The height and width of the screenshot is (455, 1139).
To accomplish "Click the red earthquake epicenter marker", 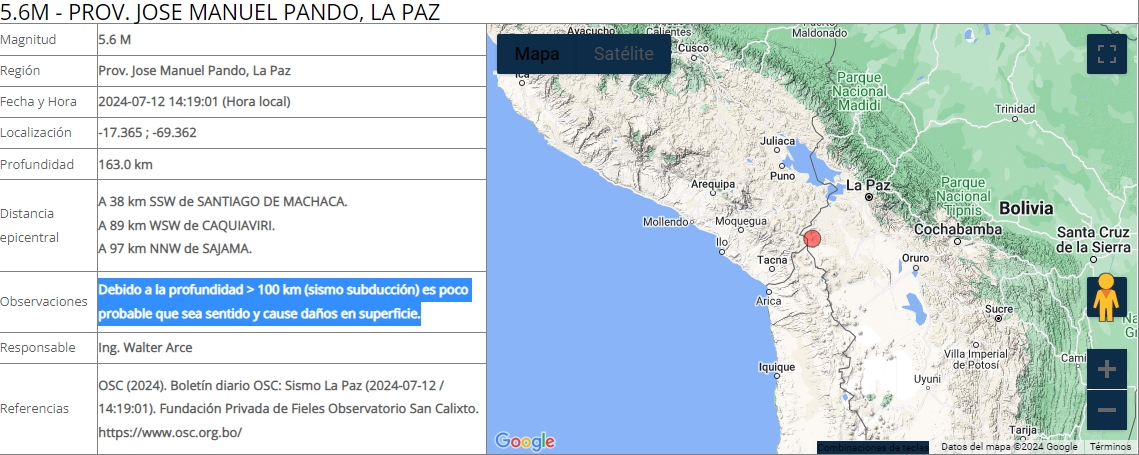I will click(x=812, y=239).
